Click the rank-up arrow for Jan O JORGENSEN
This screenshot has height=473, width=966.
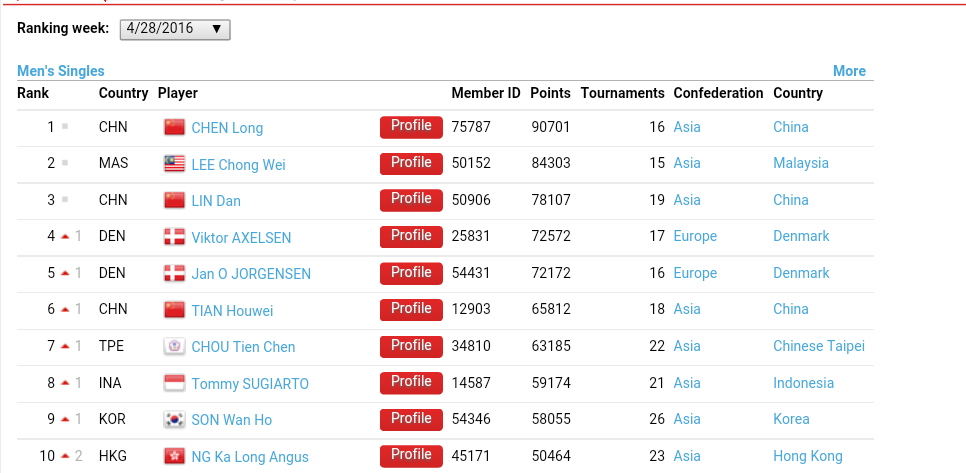[65, 273]
